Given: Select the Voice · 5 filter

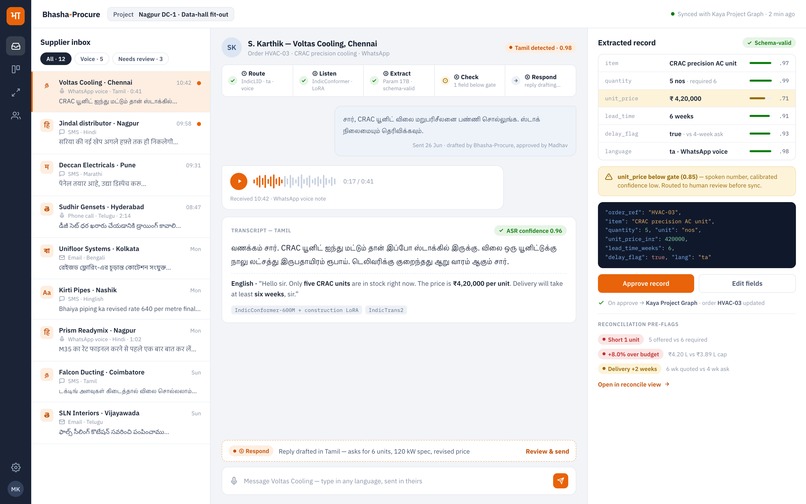Looking at the screenshot, I should click(91, 59).
